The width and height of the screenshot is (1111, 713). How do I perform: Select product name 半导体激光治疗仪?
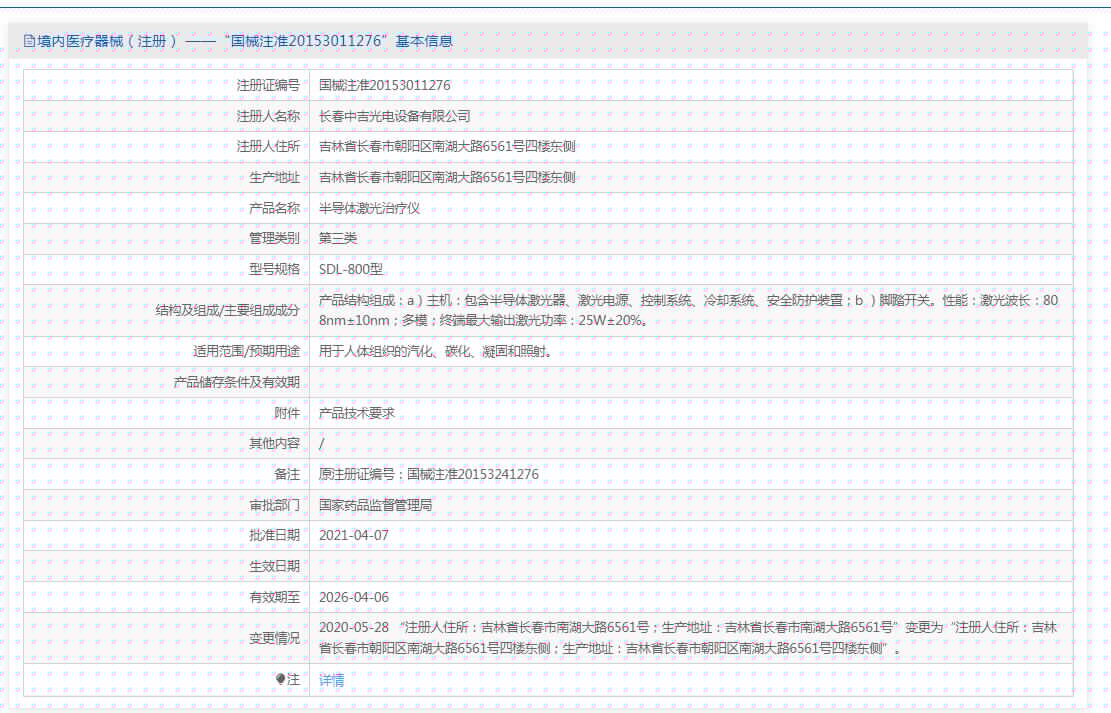[x=369, y=208]
